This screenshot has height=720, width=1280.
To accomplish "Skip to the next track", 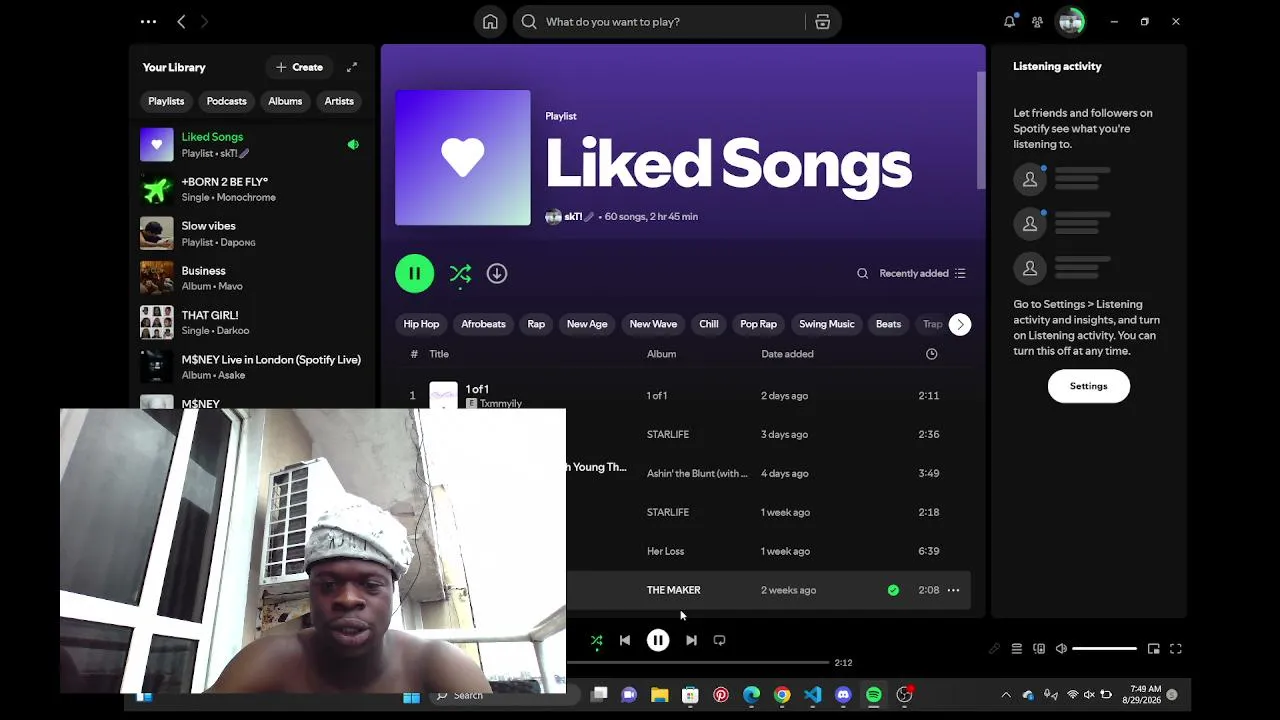I will (x=691, y=640).
